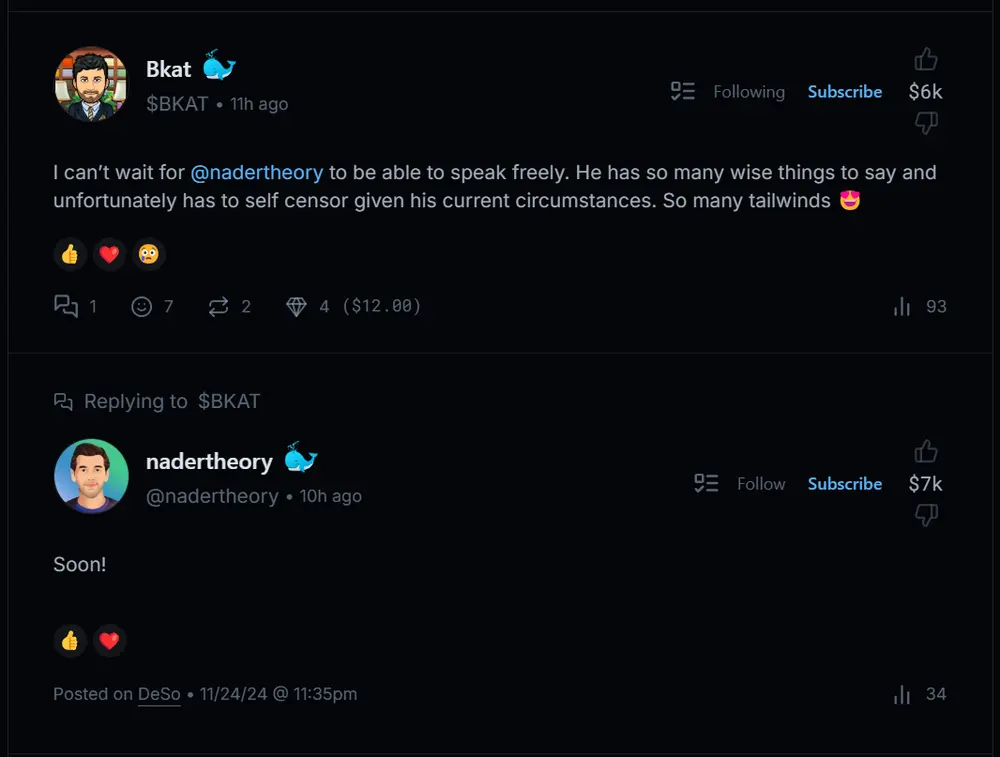The height and width of the screenshot is (757, 1000).
Task: View the 34 impressions stats on the reply
Action: coord(902,694)
